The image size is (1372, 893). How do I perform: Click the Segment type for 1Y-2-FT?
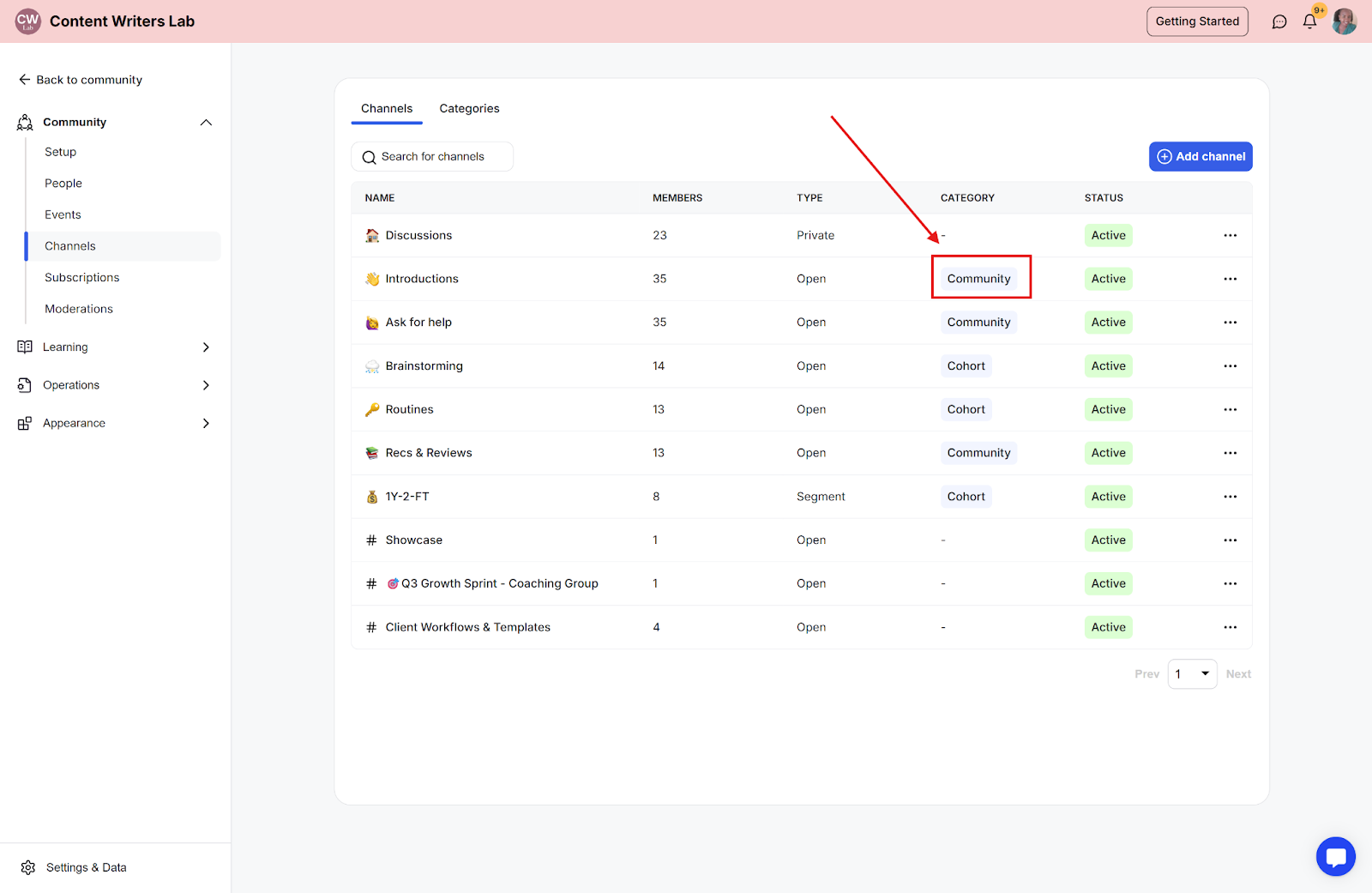coord(821,497)
